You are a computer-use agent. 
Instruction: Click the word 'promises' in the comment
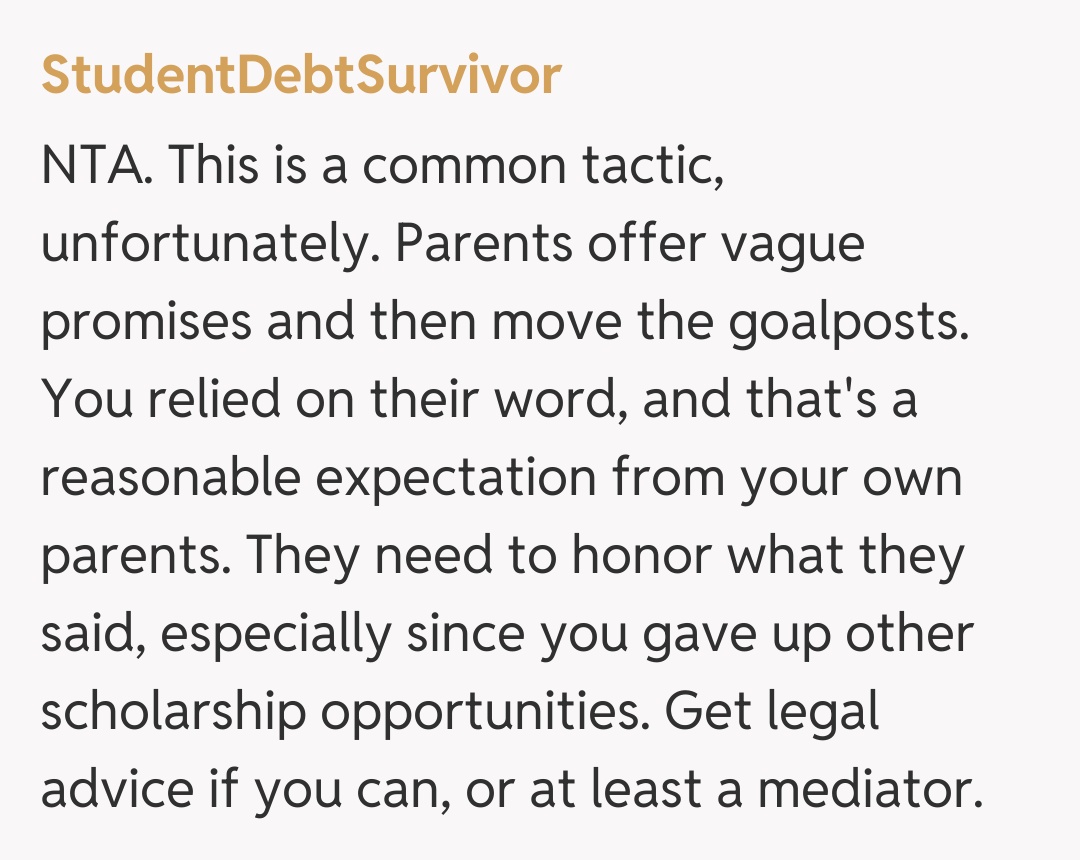(146, 322)
